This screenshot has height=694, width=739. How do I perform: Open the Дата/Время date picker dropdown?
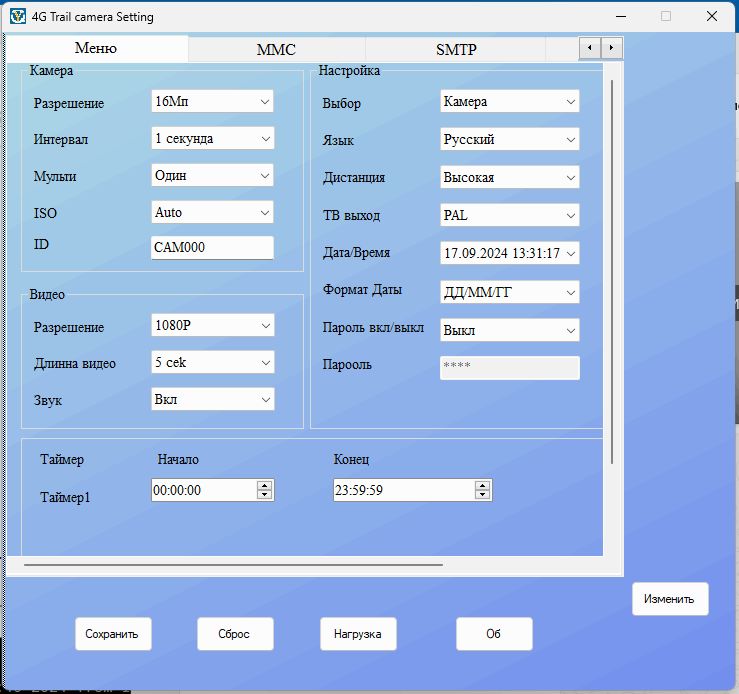(571, 254)
